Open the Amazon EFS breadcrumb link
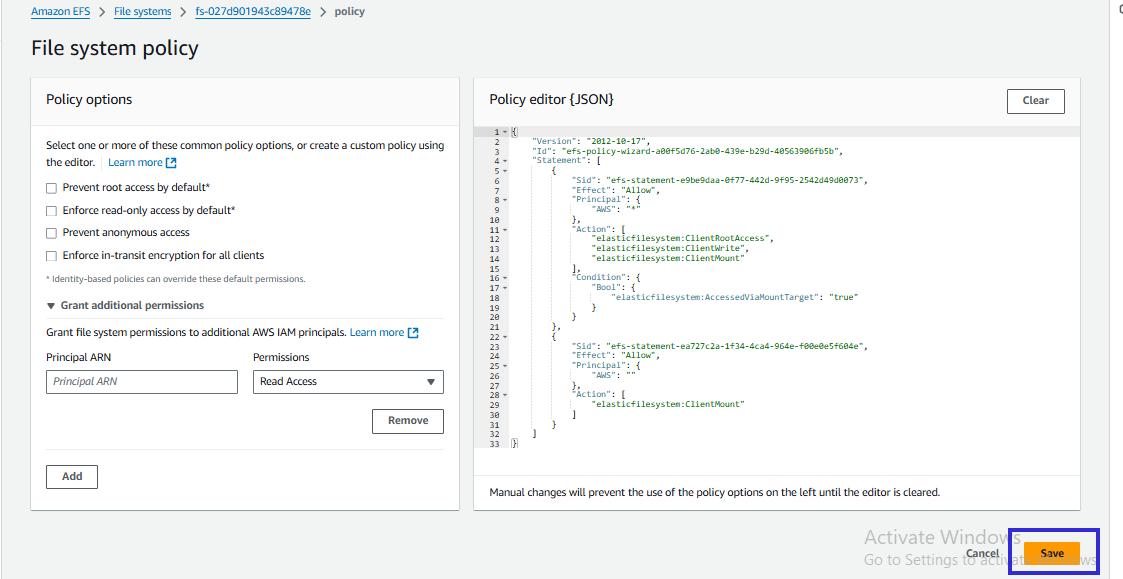 click(60, 11)
